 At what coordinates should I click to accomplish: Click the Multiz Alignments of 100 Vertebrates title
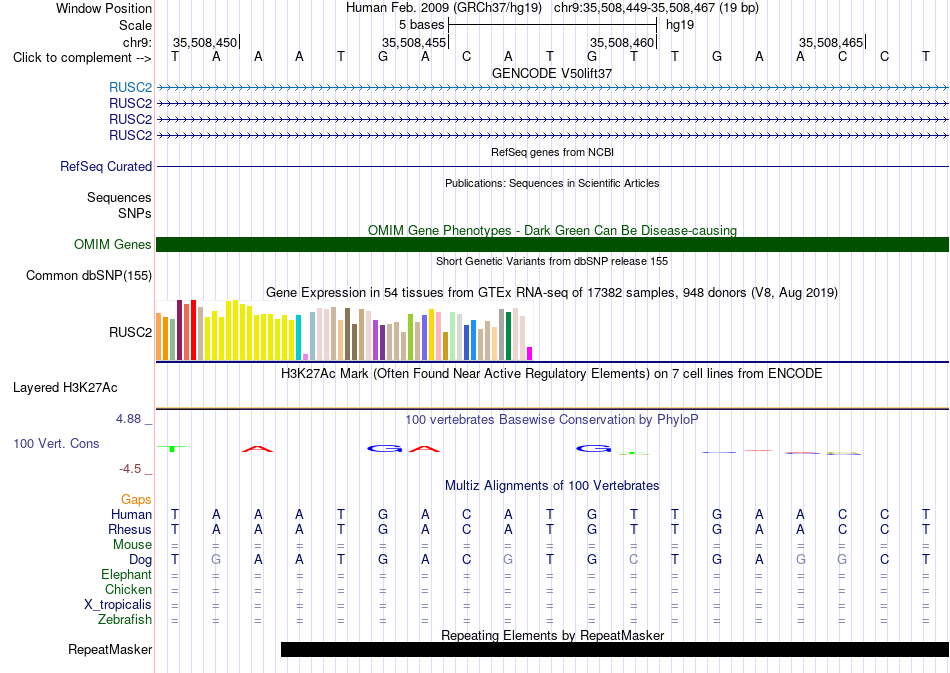[x=552, y=486]
